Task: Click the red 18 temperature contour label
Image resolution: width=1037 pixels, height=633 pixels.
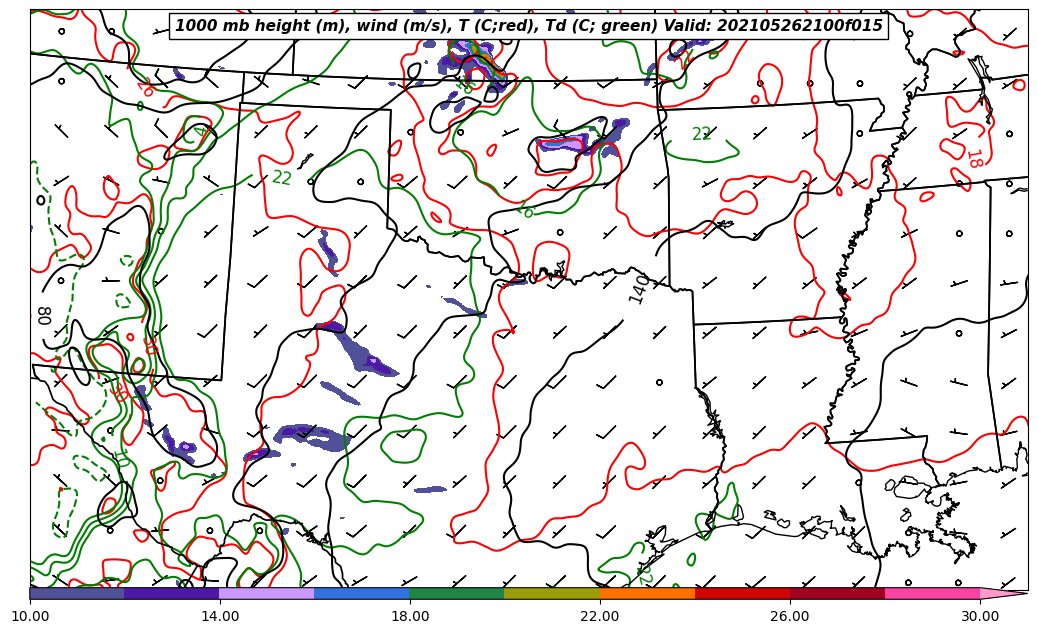Action: pyautogui.click(x=974, y=159)
